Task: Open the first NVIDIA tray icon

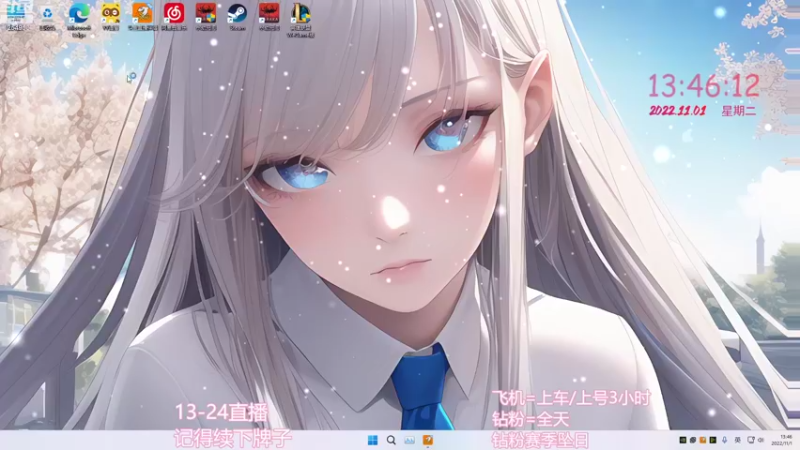Action: coord(683,440)
